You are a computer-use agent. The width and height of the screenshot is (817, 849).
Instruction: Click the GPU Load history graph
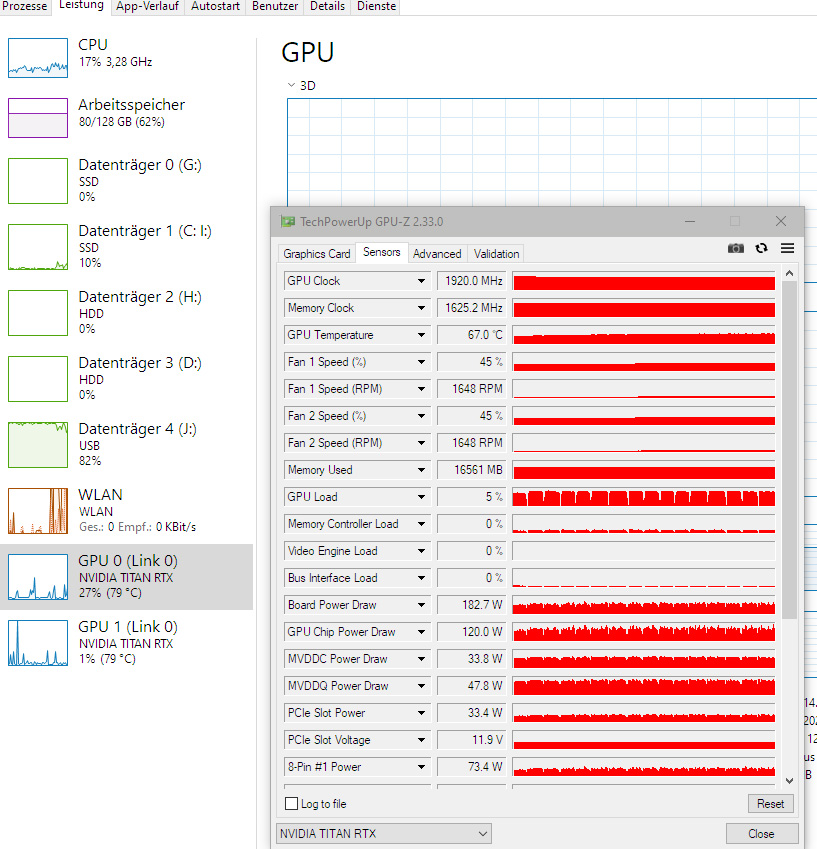pos(644,497)
